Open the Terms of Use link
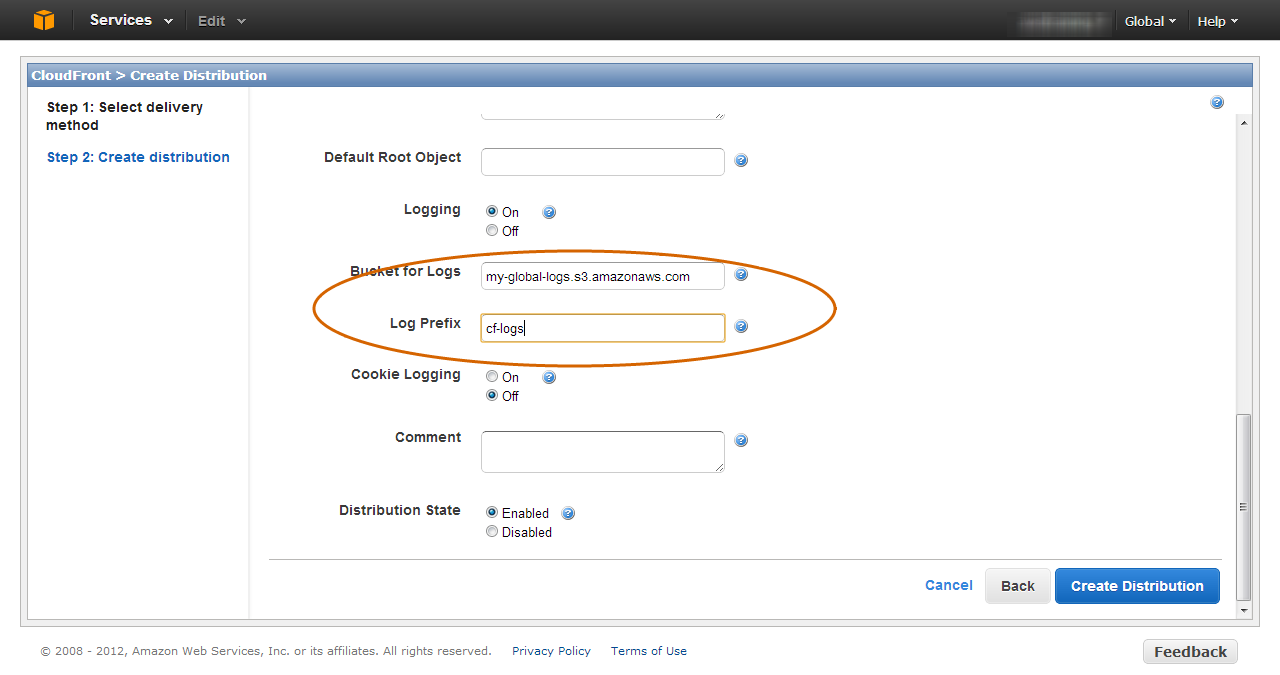 [x=649, y=651]
